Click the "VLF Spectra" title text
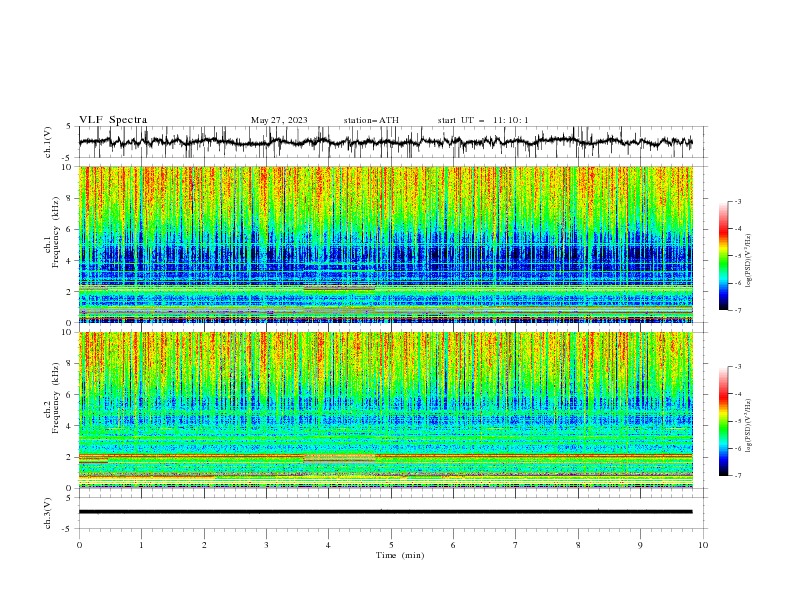The image size is (792, 612). click(x=113, y=120)
